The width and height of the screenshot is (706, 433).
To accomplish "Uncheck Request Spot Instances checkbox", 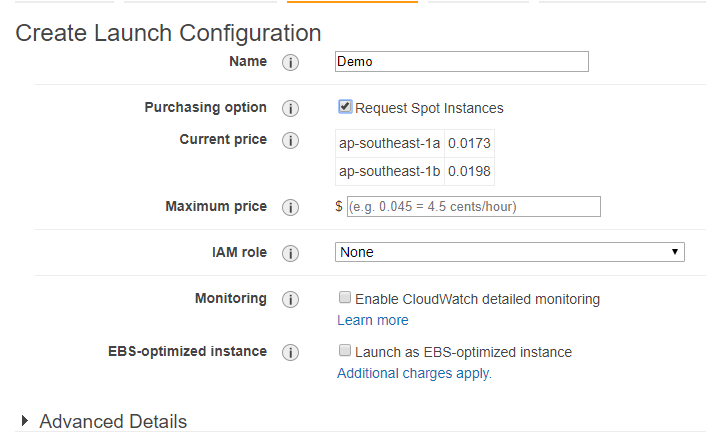I will coord(345,107).
